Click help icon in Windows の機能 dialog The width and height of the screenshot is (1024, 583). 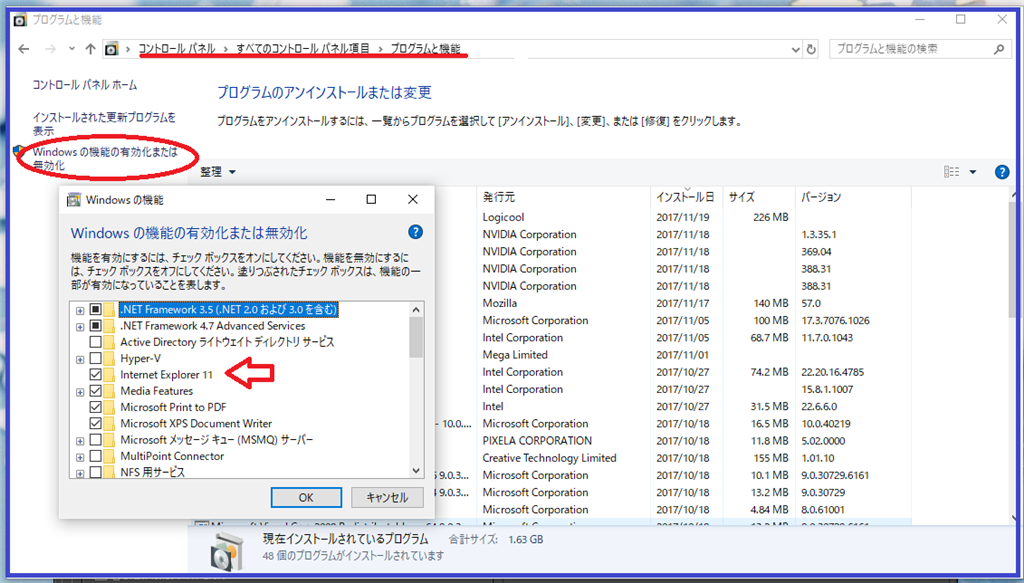coord(415,232)
